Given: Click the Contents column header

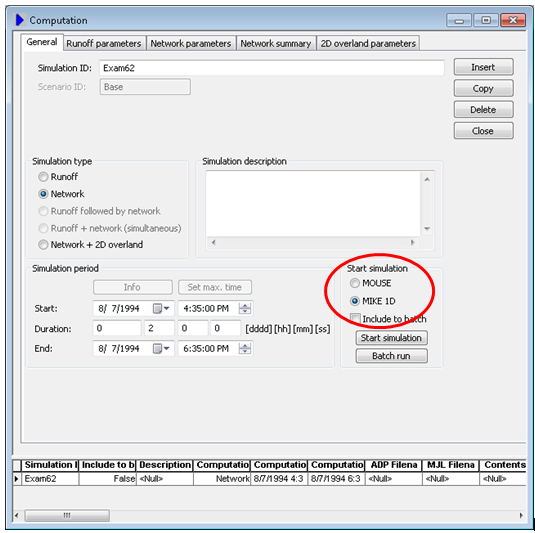Looking at the screenshot, I should (x=504, y=465).
